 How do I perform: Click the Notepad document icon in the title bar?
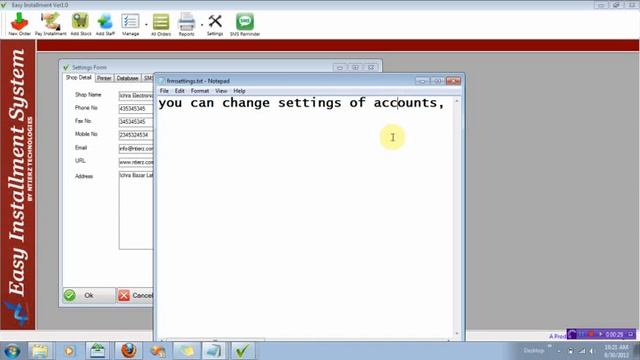162,81
